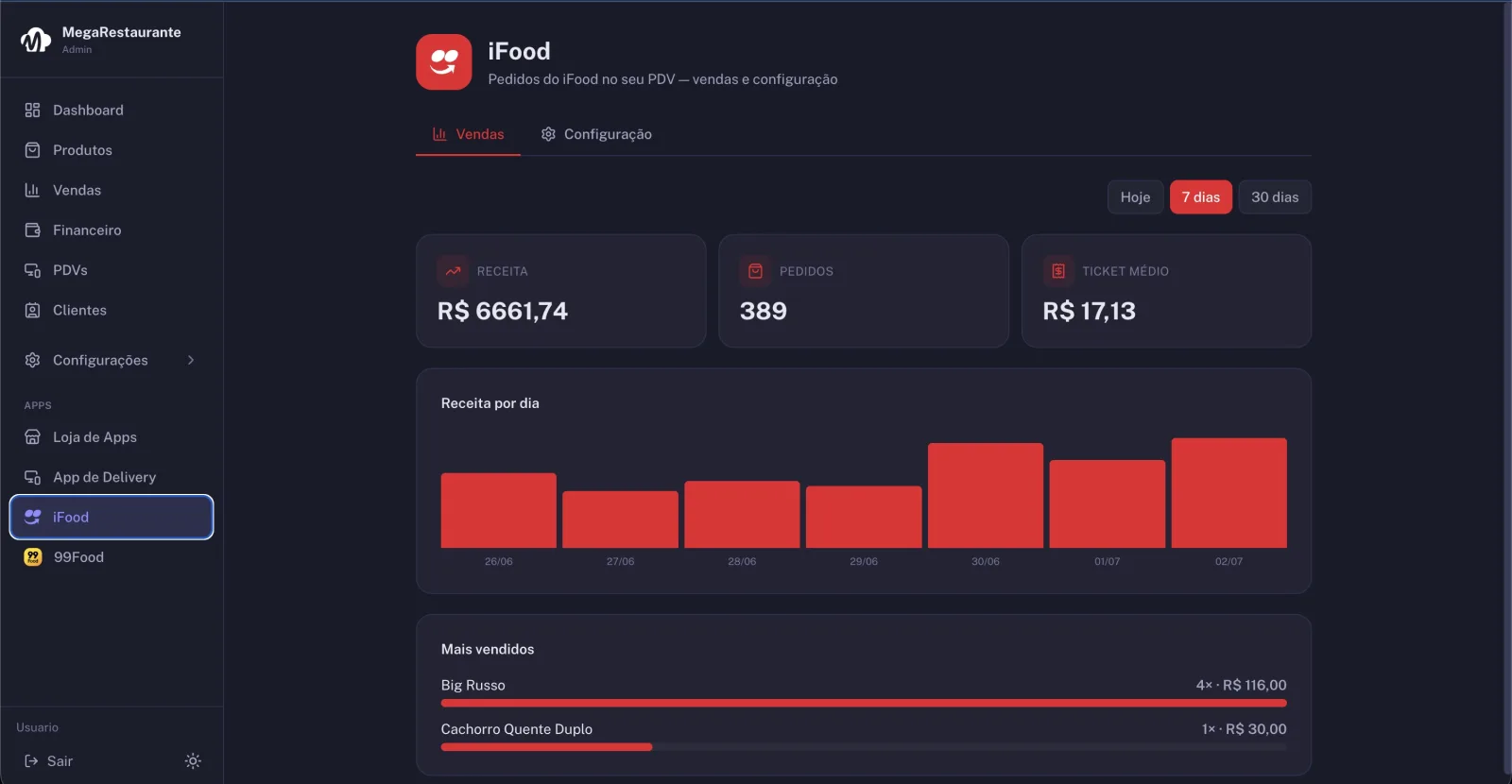
Task: Expand the Configurações submenu chevron
Action: click(x=191, y=360)
